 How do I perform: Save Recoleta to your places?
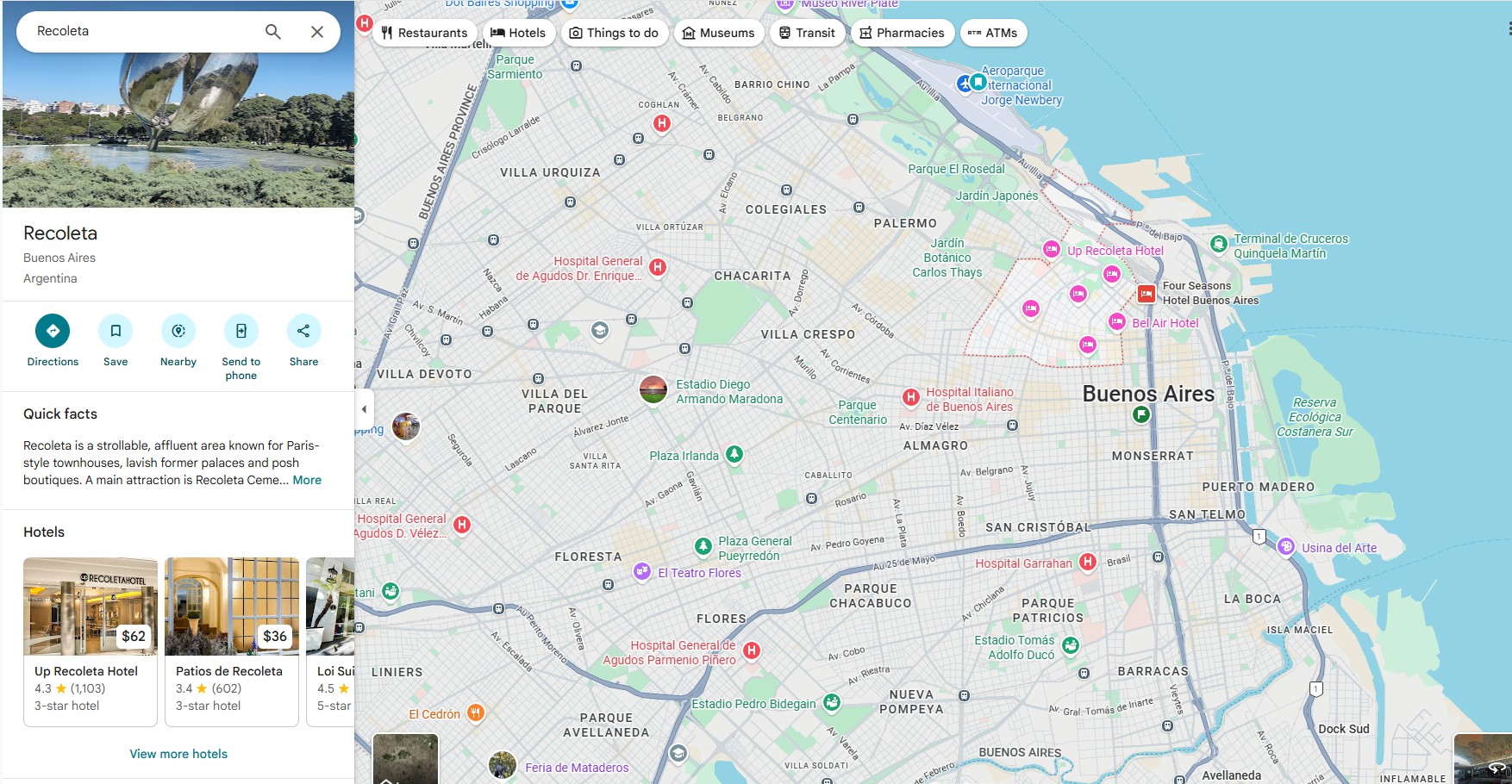pyautogui.click(x=116, y=332)
